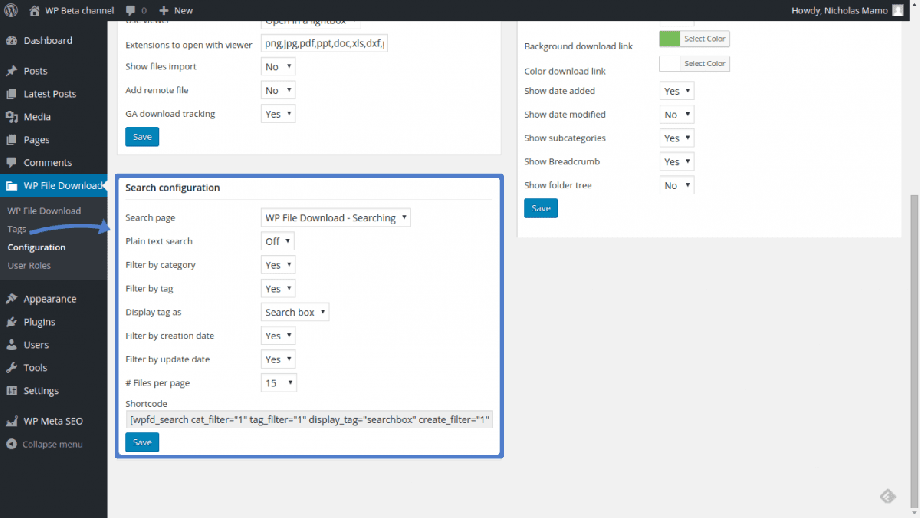Click Select Color for Color download link
The width and height of the screenshot is (920, 518).
click(705, 63)
